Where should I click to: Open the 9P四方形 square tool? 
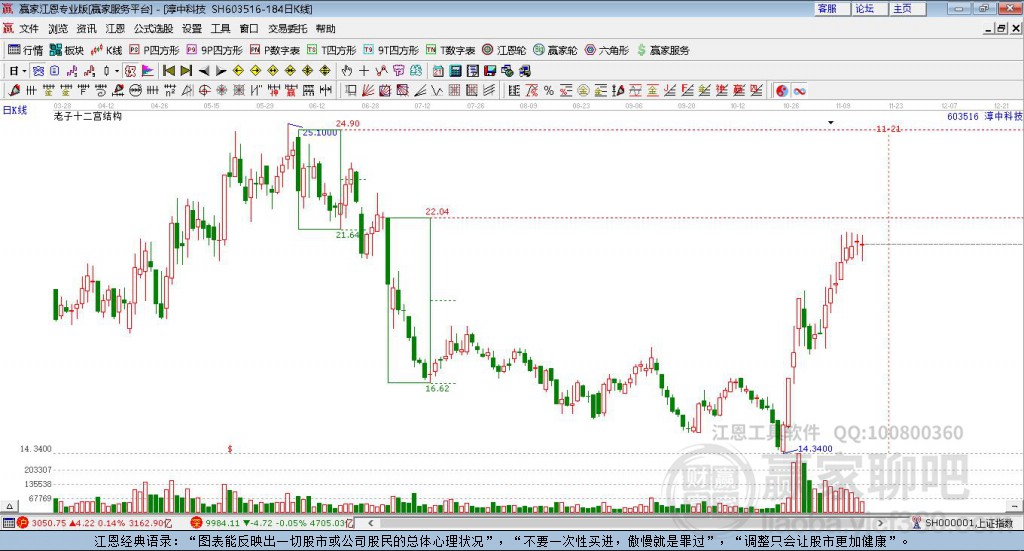(214, 50)
